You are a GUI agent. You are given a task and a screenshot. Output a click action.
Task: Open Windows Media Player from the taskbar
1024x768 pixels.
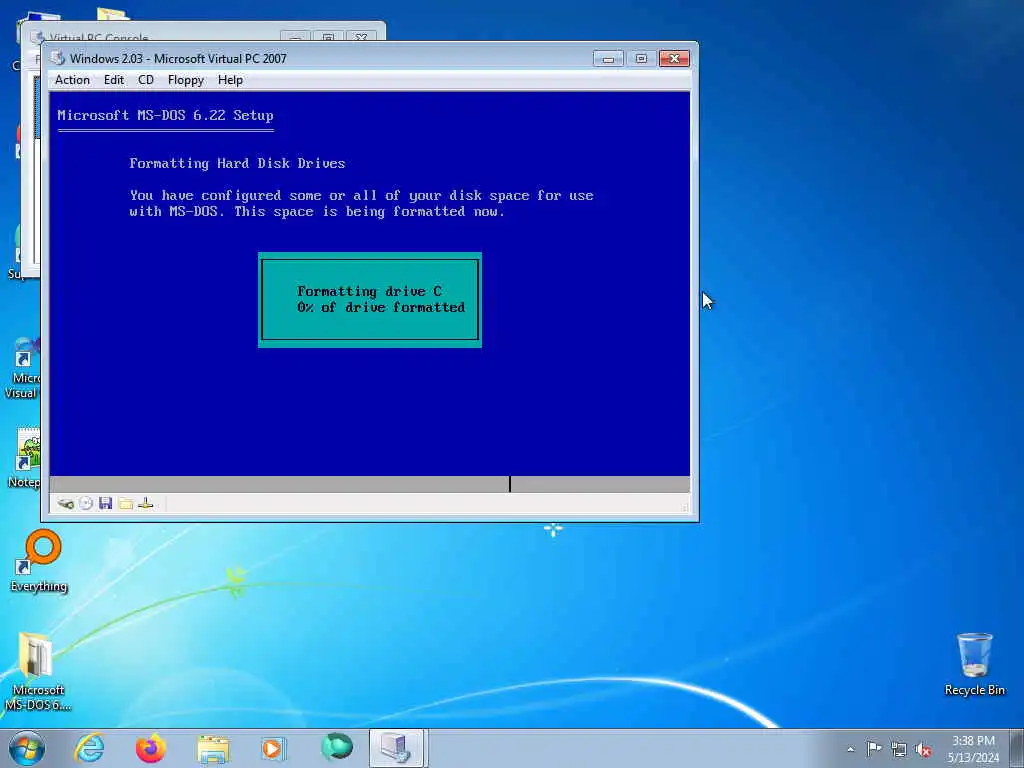pyautogui.click(x=273, y=748)
